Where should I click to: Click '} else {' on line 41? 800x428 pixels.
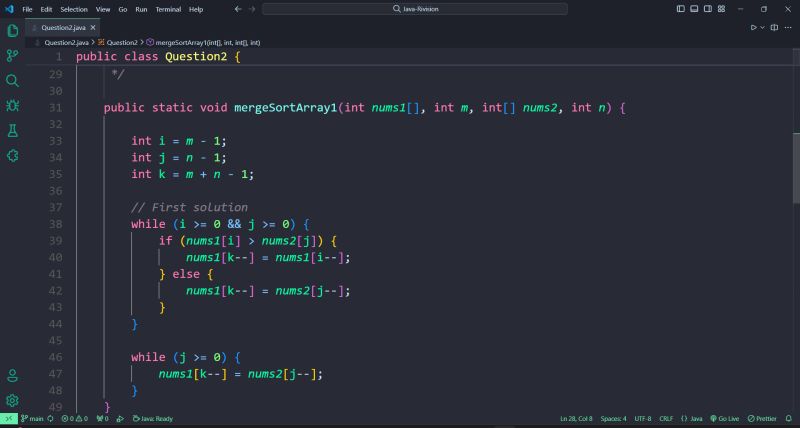(x=186, y=274)
